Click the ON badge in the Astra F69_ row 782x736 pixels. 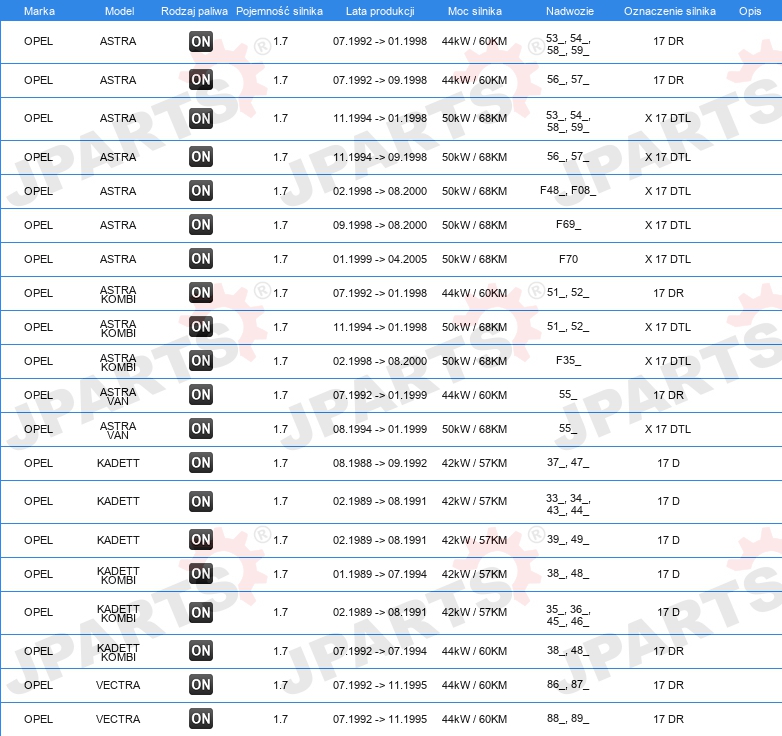coord(201,225)
